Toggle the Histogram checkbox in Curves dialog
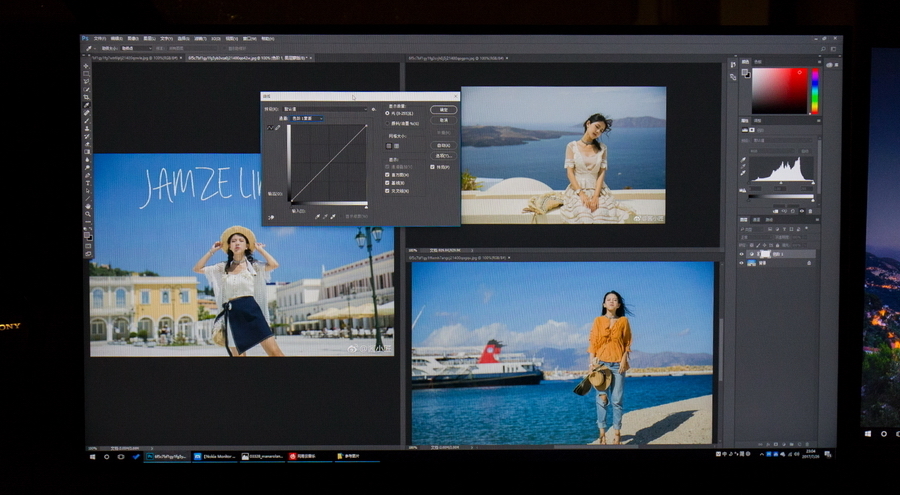900x495 pixels. click(x=387, y=175)
